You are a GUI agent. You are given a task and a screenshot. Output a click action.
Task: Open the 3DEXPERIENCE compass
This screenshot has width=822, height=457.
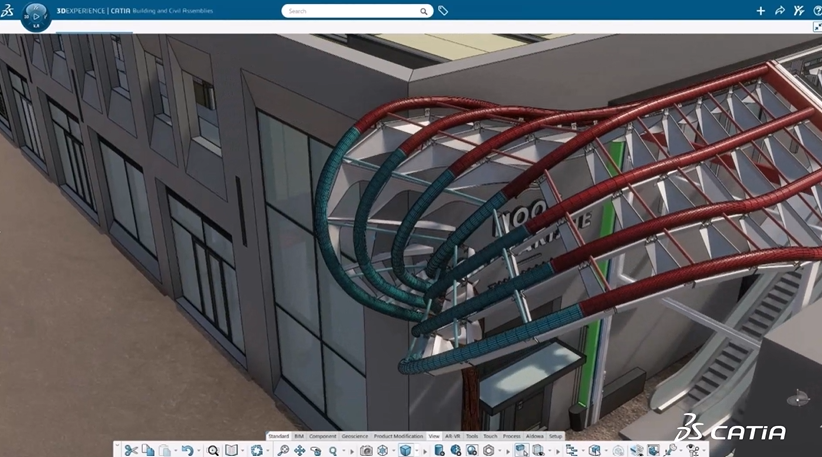[36, 16]
